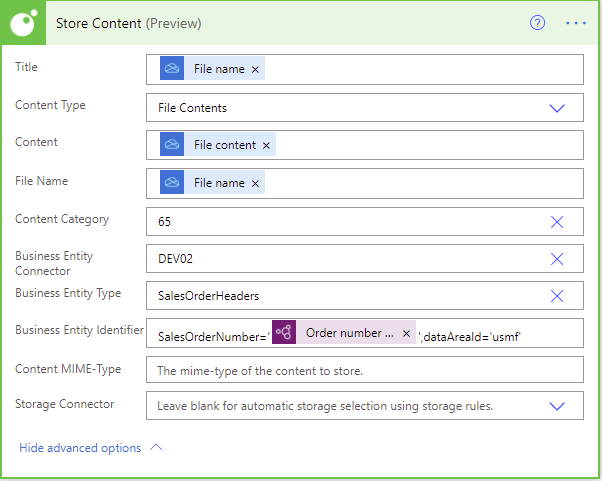Screen dimensions: 602x481
Task: Remove the Order number dynamic token
Action: (x=406, y=333)
